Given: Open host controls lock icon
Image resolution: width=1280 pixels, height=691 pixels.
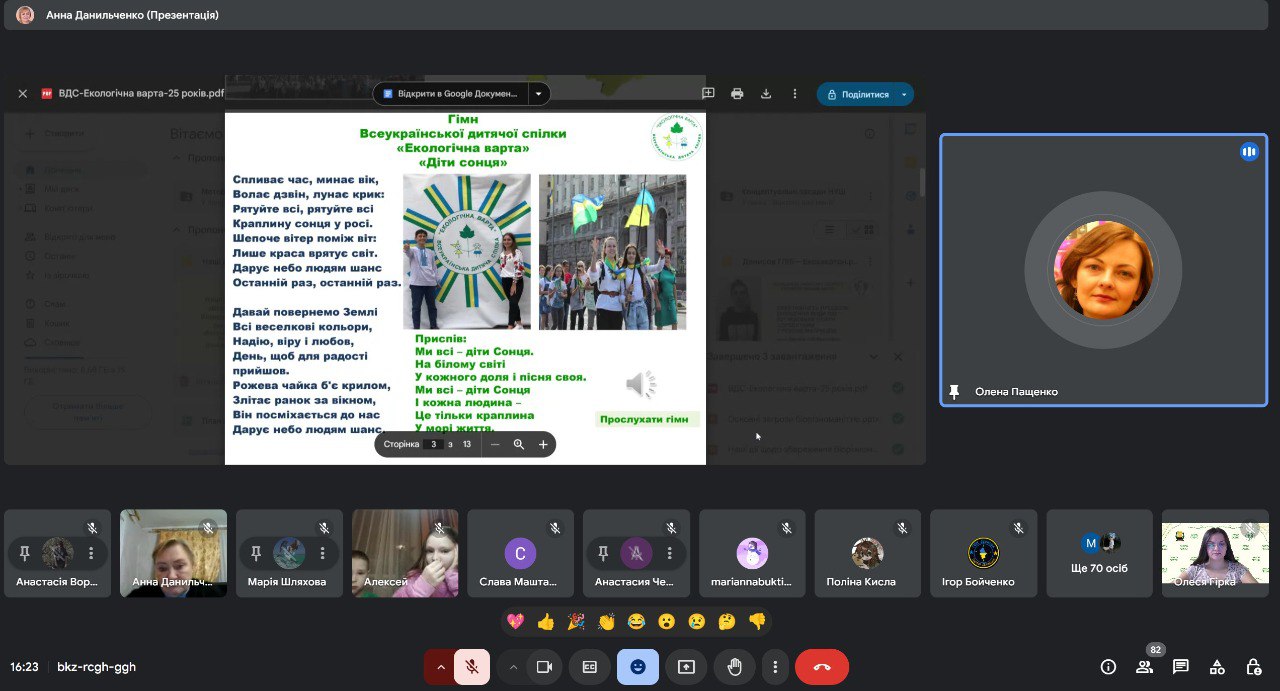Looking at the screenshot, I should (x=1253, y=667).
